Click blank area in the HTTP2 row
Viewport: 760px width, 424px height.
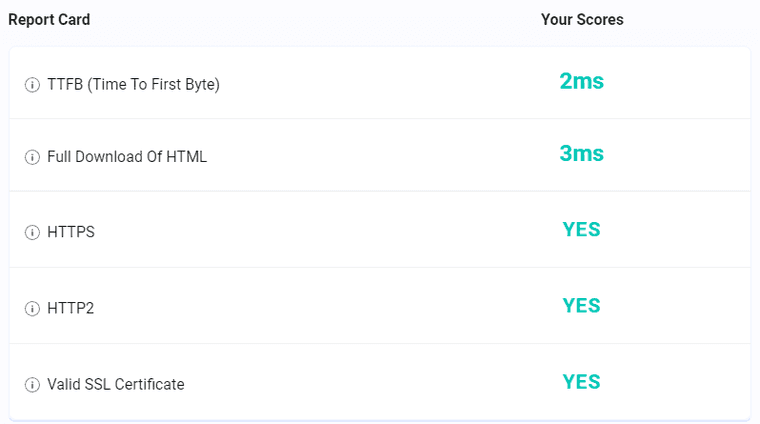tap(330, 306)
